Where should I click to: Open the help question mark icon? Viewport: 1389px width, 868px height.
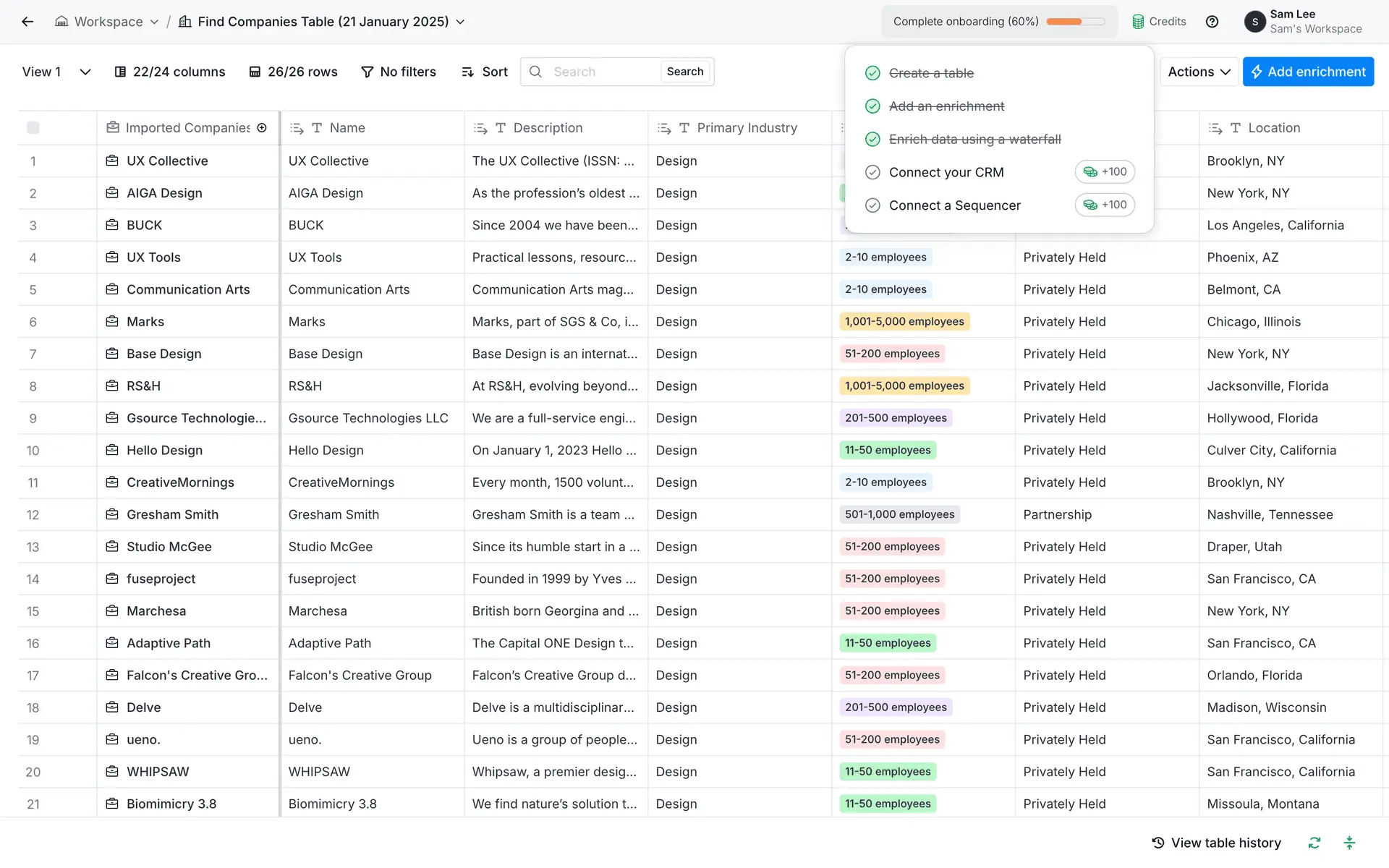click(1212, 22)
